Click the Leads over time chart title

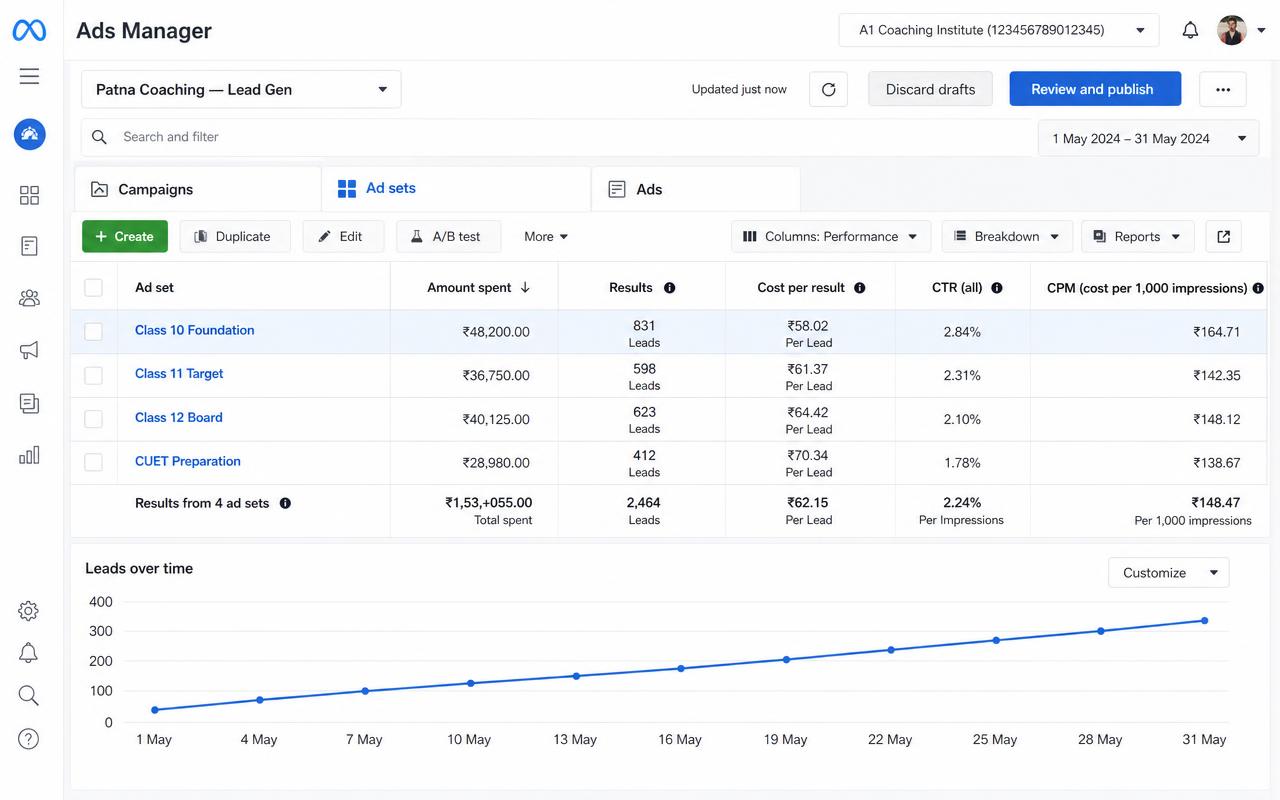(139, 568)
